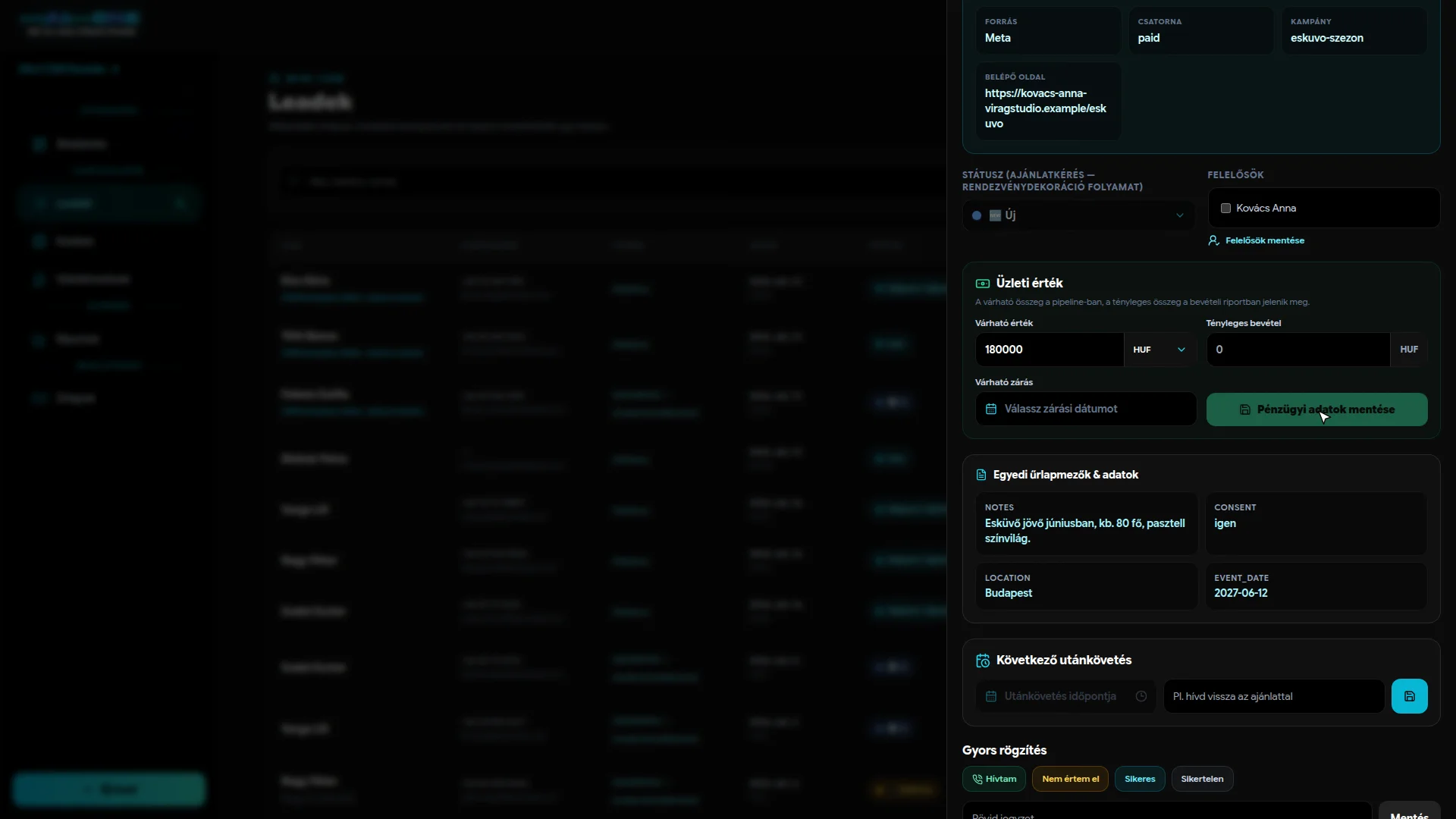Select the Sikeres quick log chip
Image resolution: width=1456 pixels, height=819 pixels.
point(1140,779)
